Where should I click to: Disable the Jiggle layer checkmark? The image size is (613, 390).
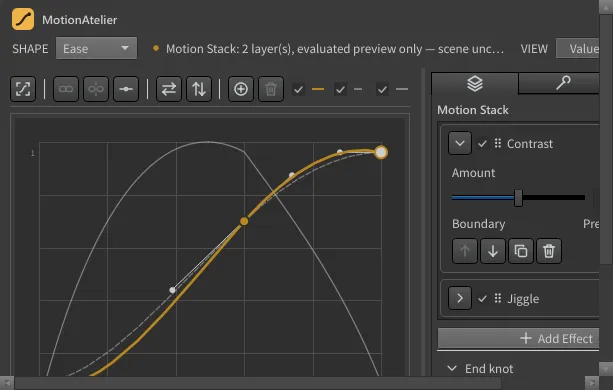(x=482, y=299)
